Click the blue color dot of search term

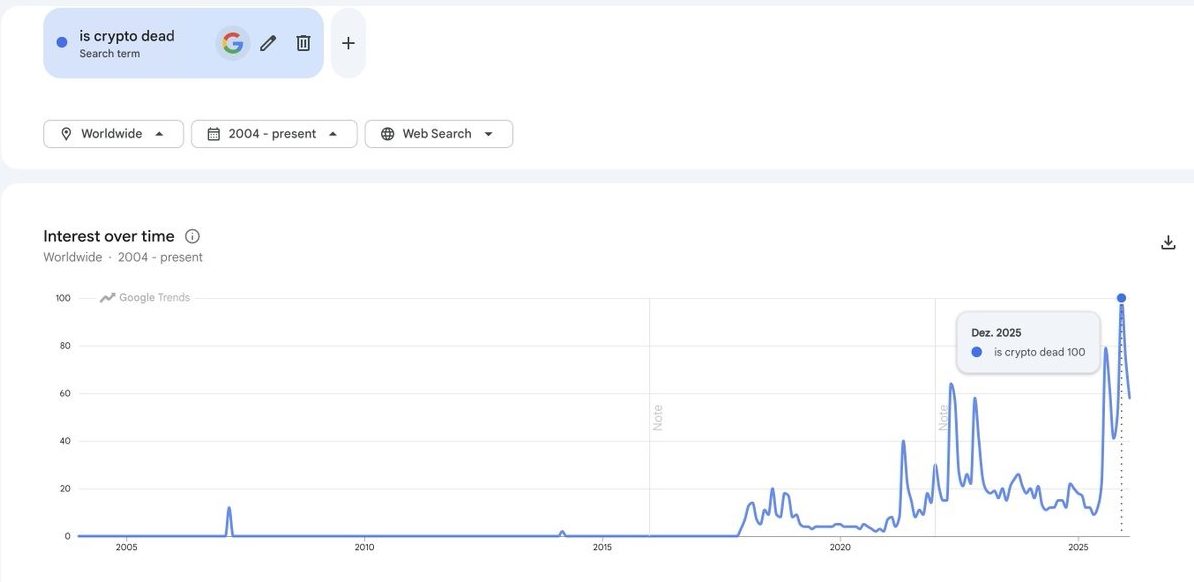pyautogui.click(x=62, y=42)
